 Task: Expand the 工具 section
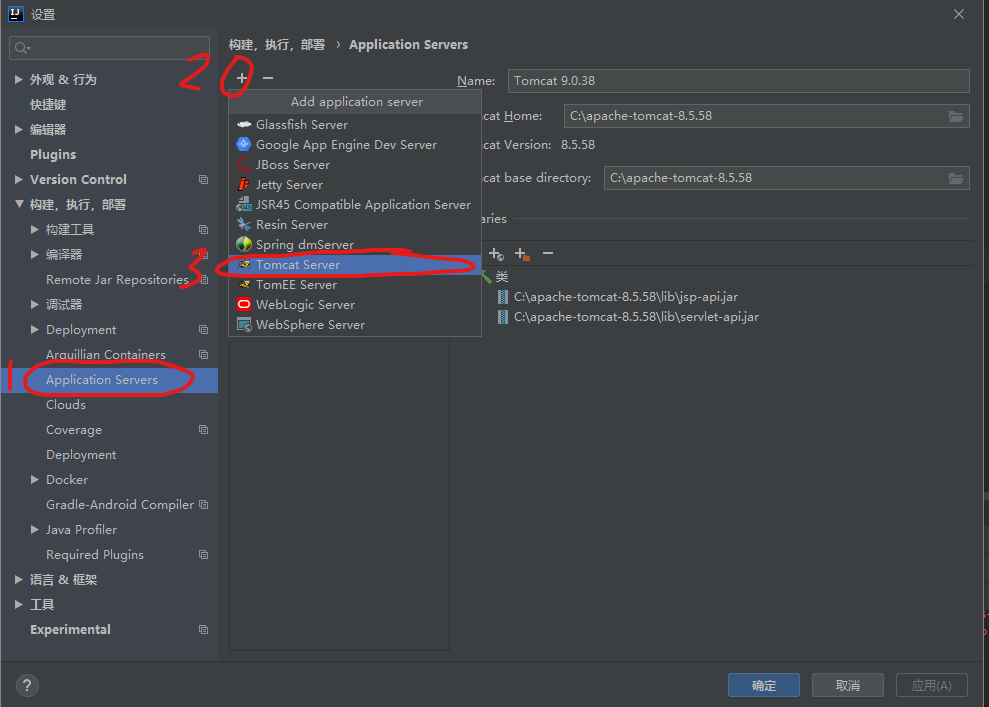(x=18, y=604)
